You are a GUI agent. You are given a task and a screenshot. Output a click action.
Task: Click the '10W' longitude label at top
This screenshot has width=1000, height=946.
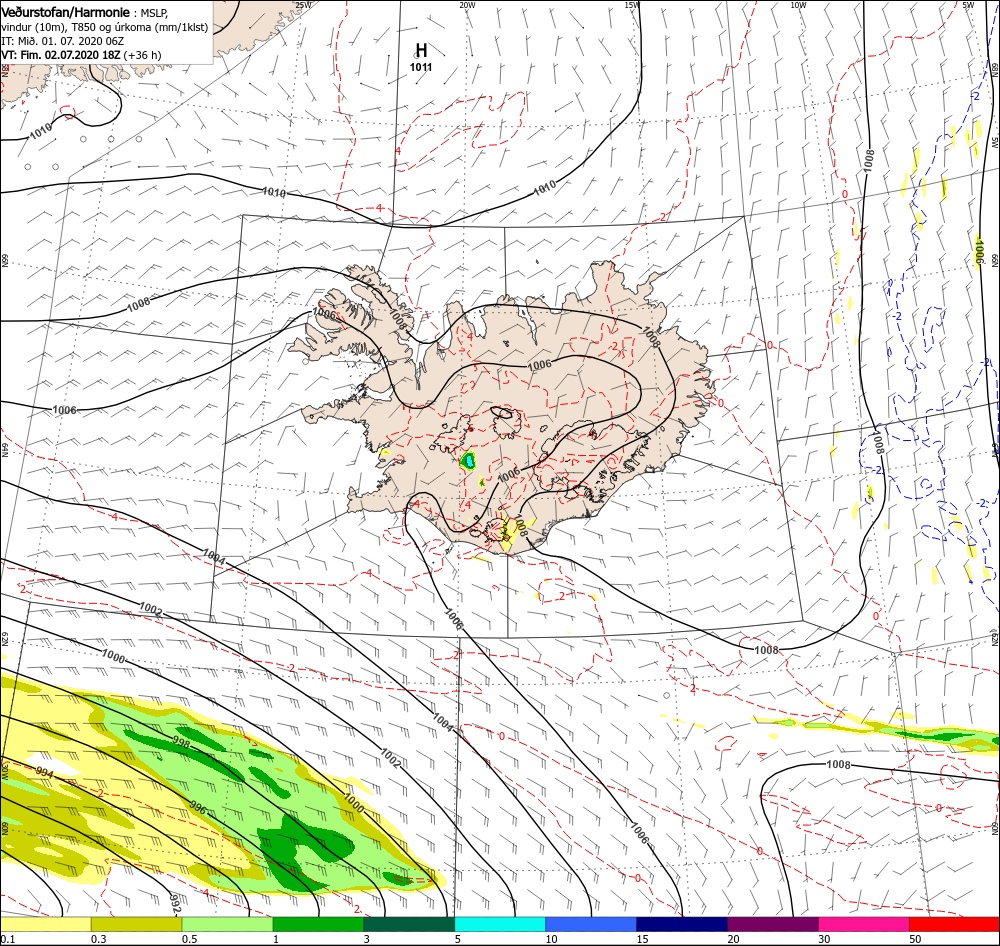(798, 5)
